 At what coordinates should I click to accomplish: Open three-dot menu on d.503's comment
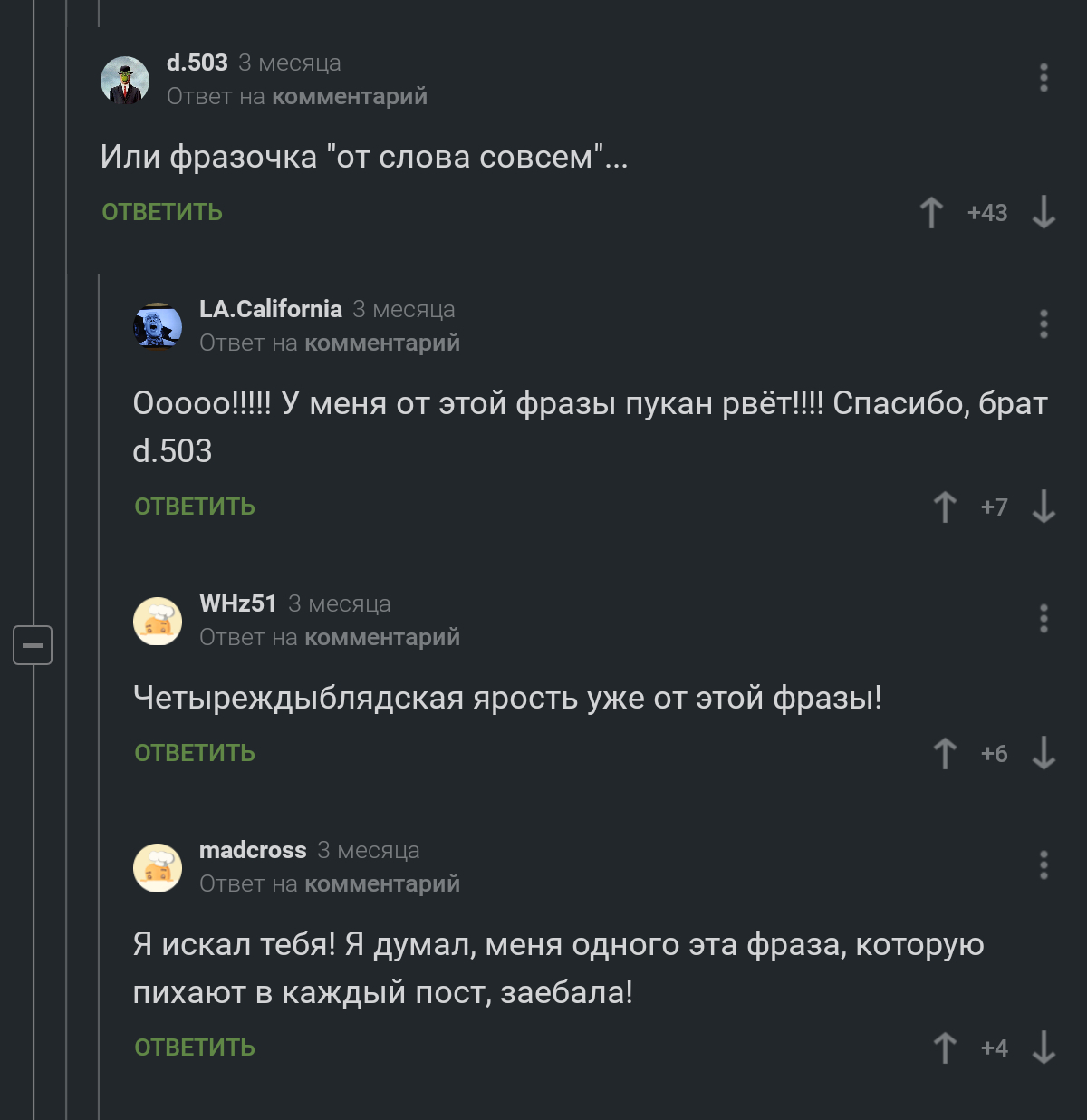click(x=1044, y=78)
